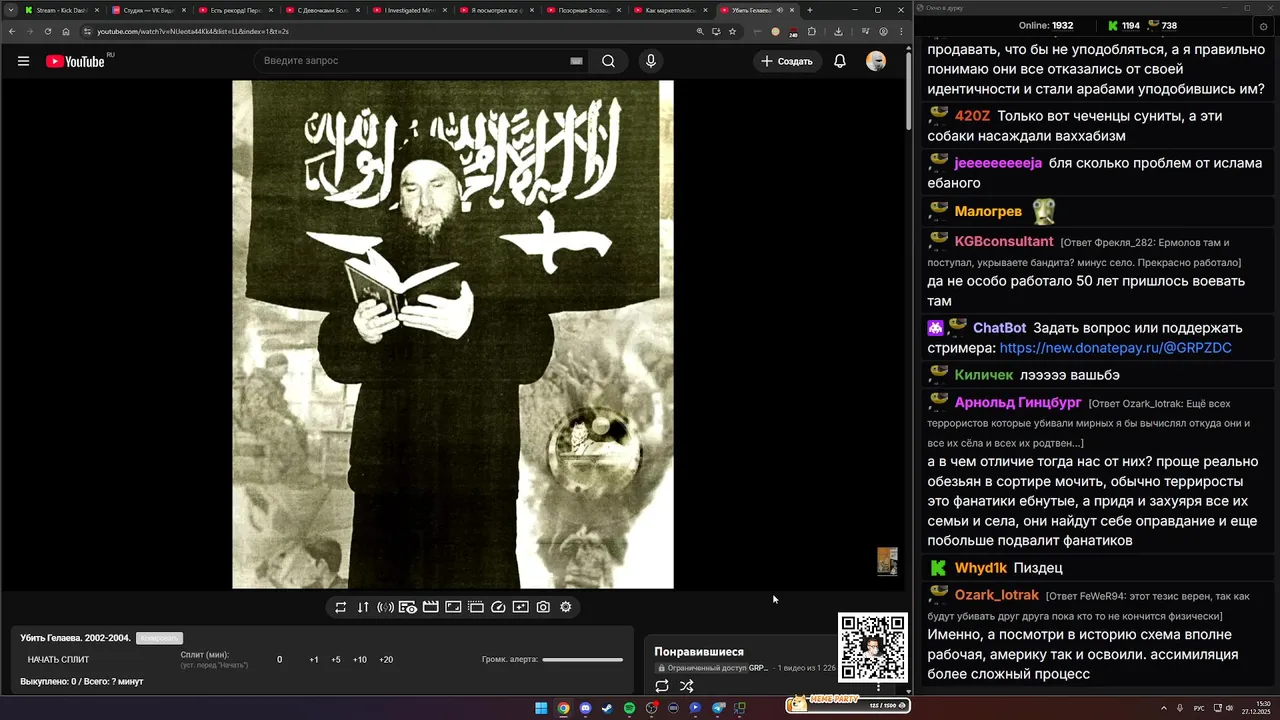Image resolution: width=1280 pixels, height=720 pixels.
Task: Open the tab search dropdown arrow
Action: [x=9, y=10]
